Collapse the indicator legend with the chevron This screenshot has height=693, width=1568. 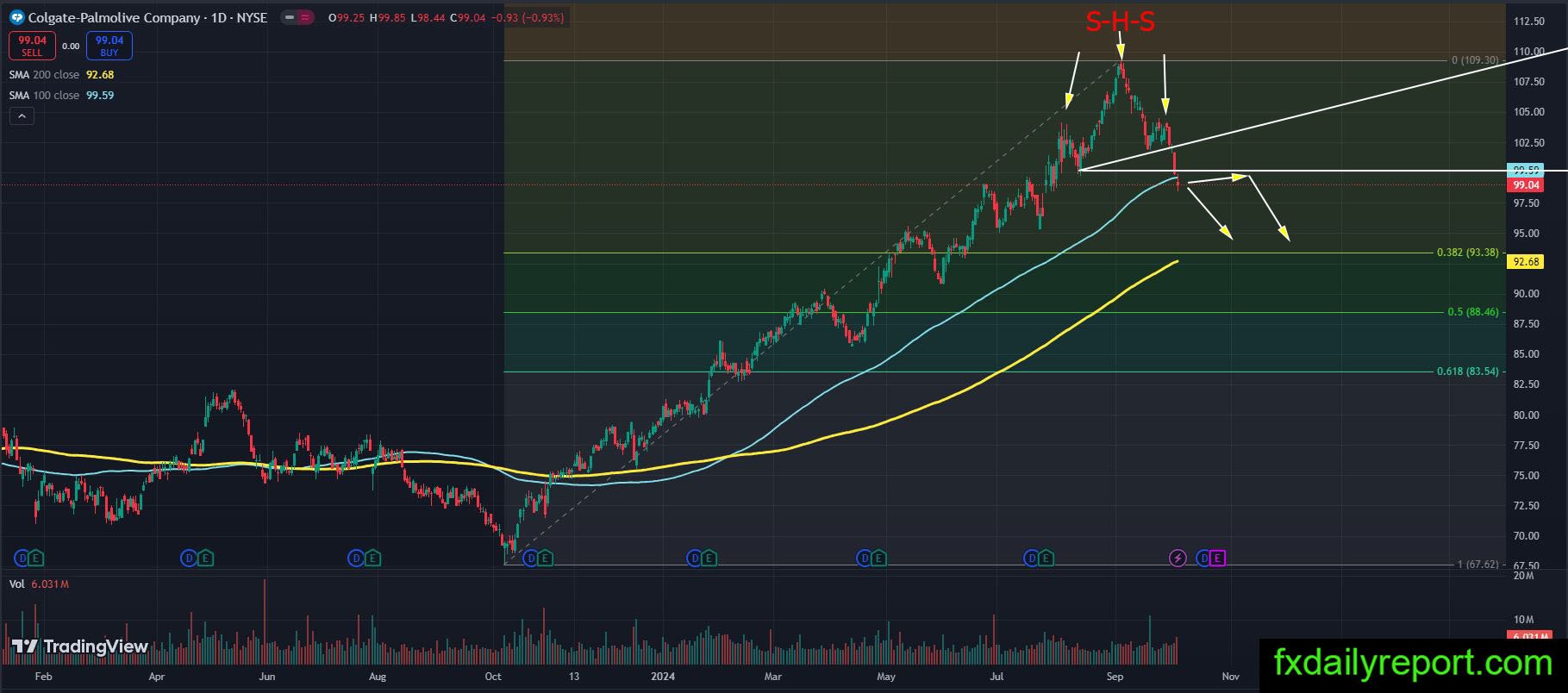(x=22, y=116)
